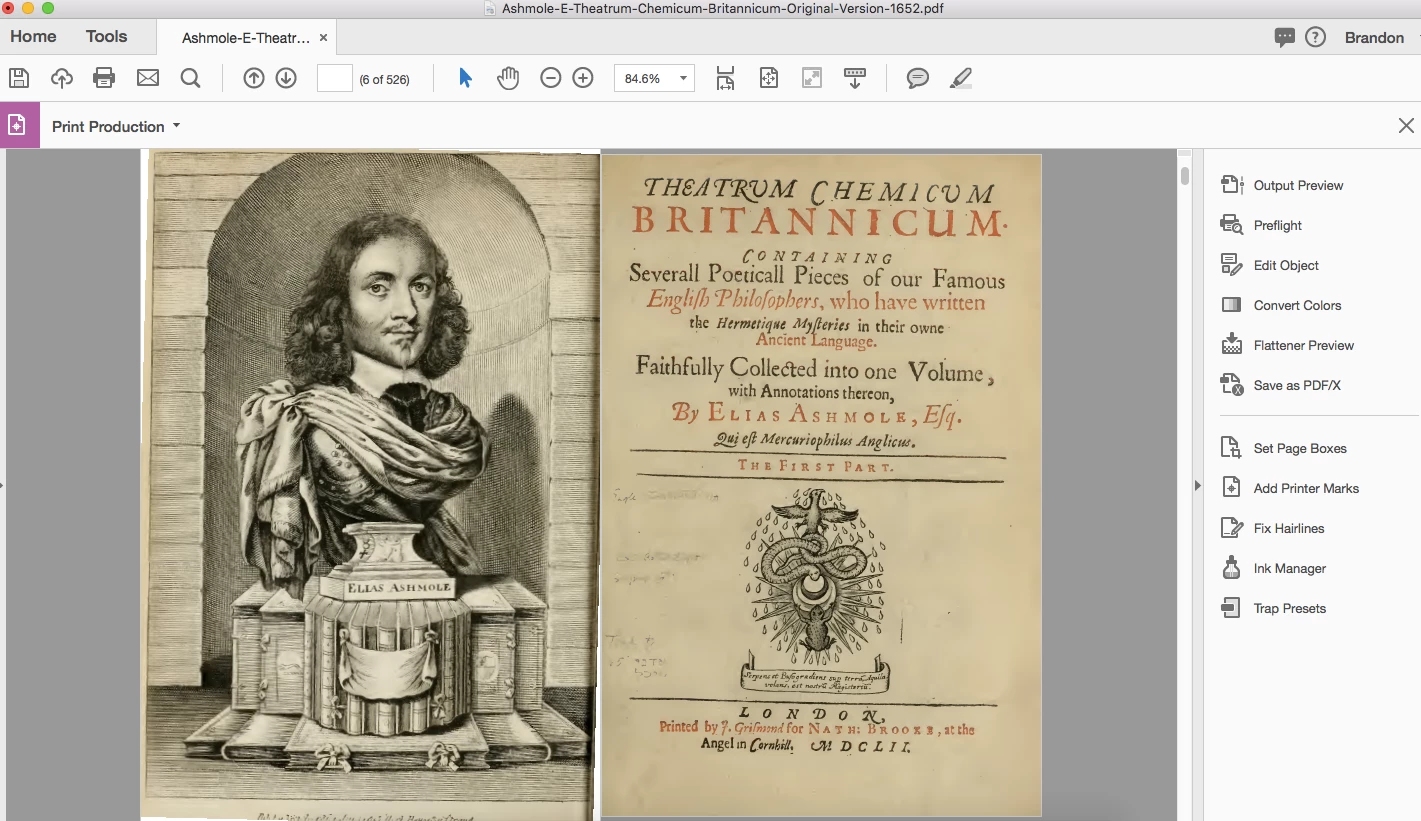This screenshot has height=821, width=1421.
Task: Zoom in with plus icon
Action: point(583,78)
